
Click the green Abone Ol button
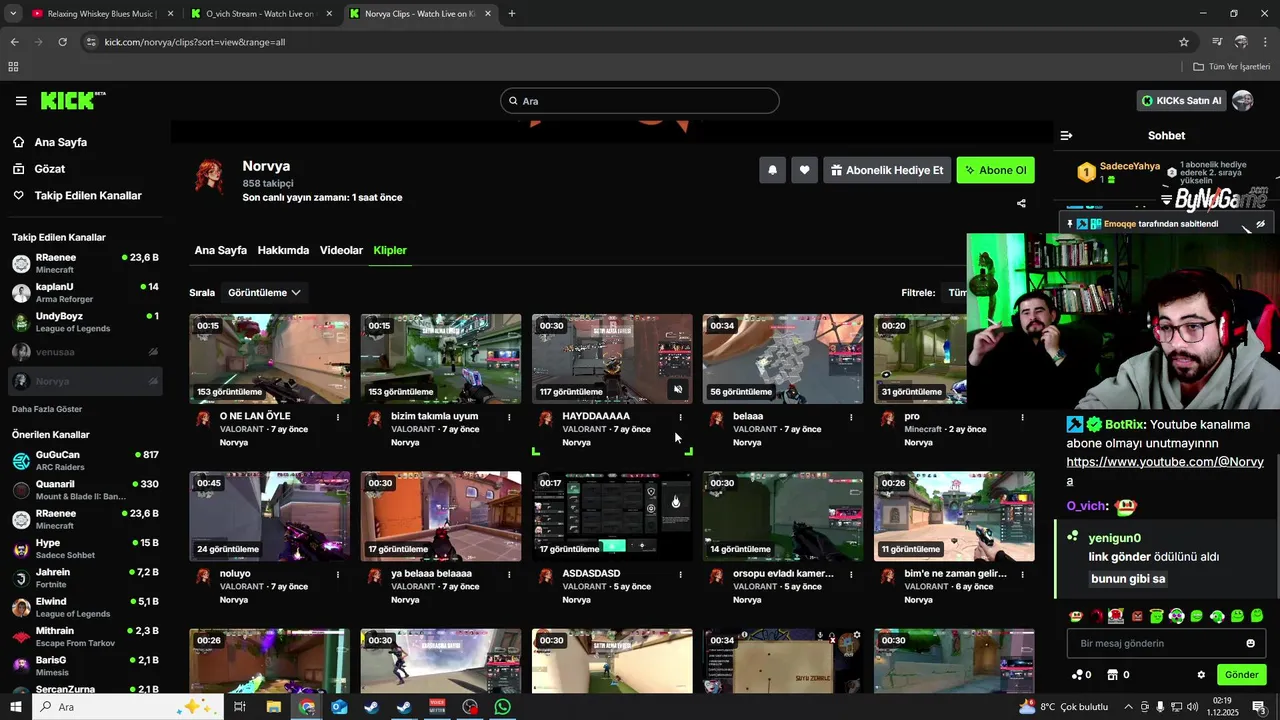click(995, 170)
